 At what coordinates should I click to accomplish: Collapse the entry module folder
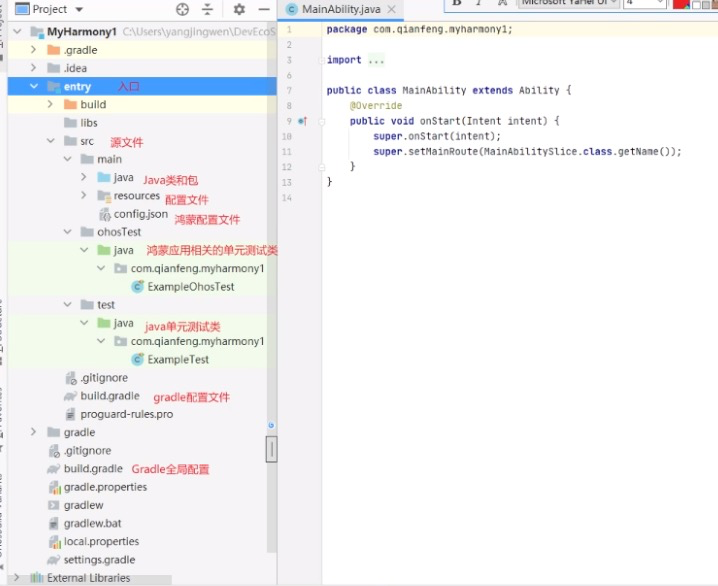click(35, 87)
